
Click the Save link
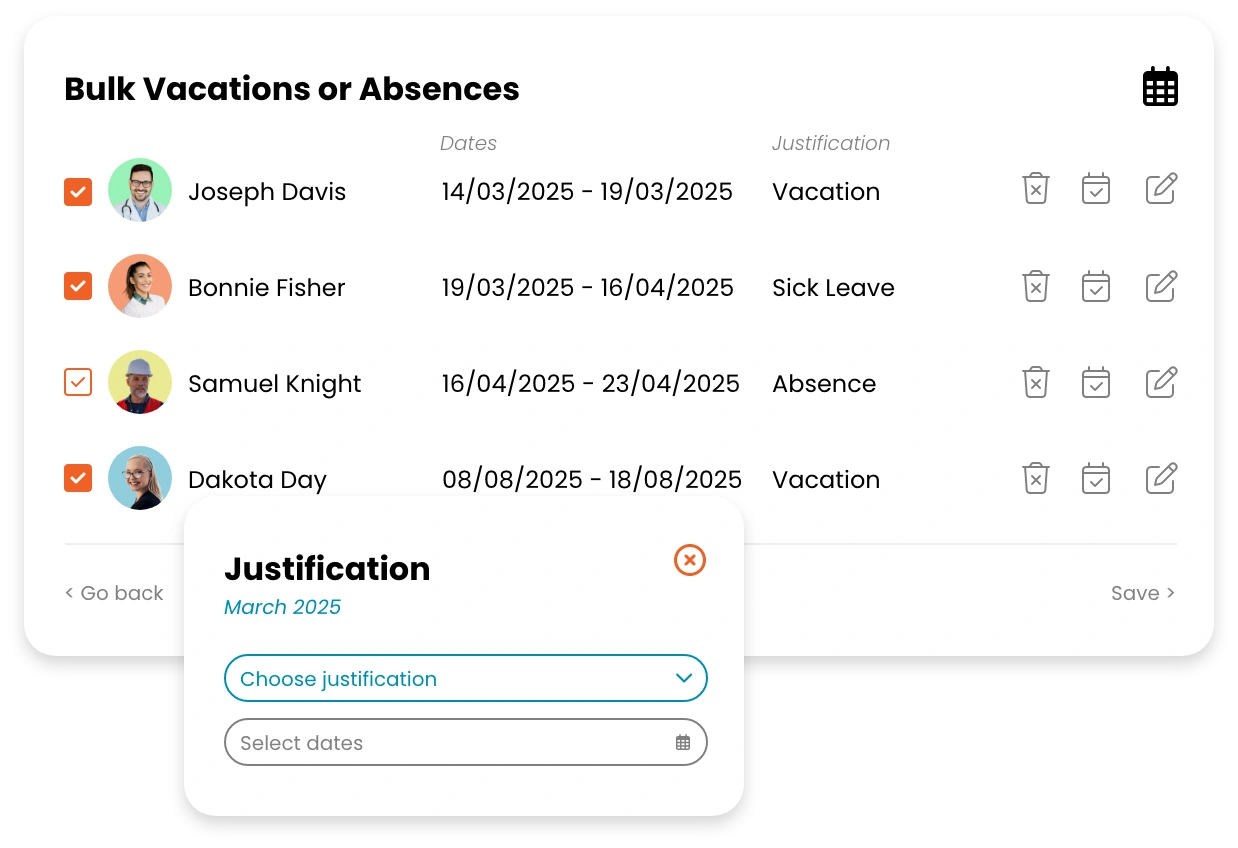1142,593
